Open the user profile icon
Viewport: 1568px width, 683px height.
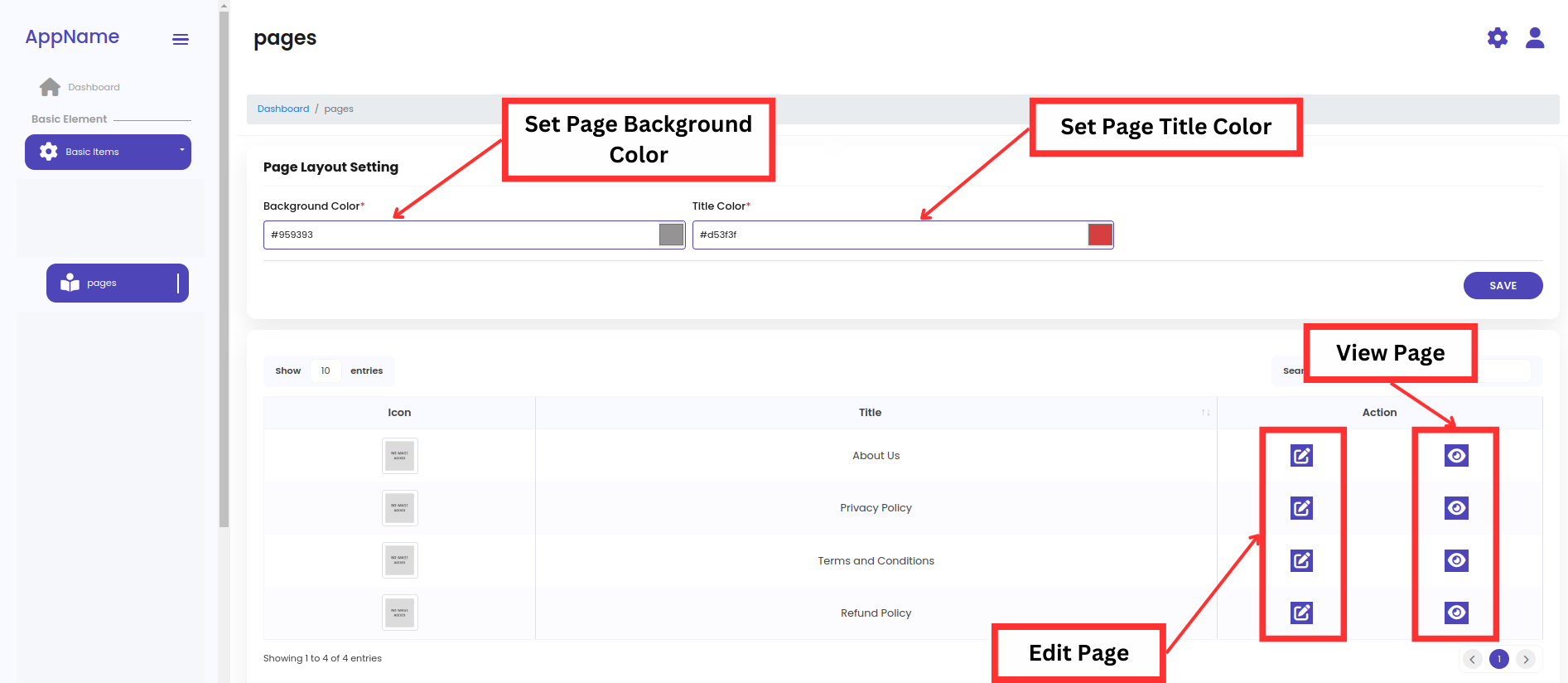pos(1534,38)
